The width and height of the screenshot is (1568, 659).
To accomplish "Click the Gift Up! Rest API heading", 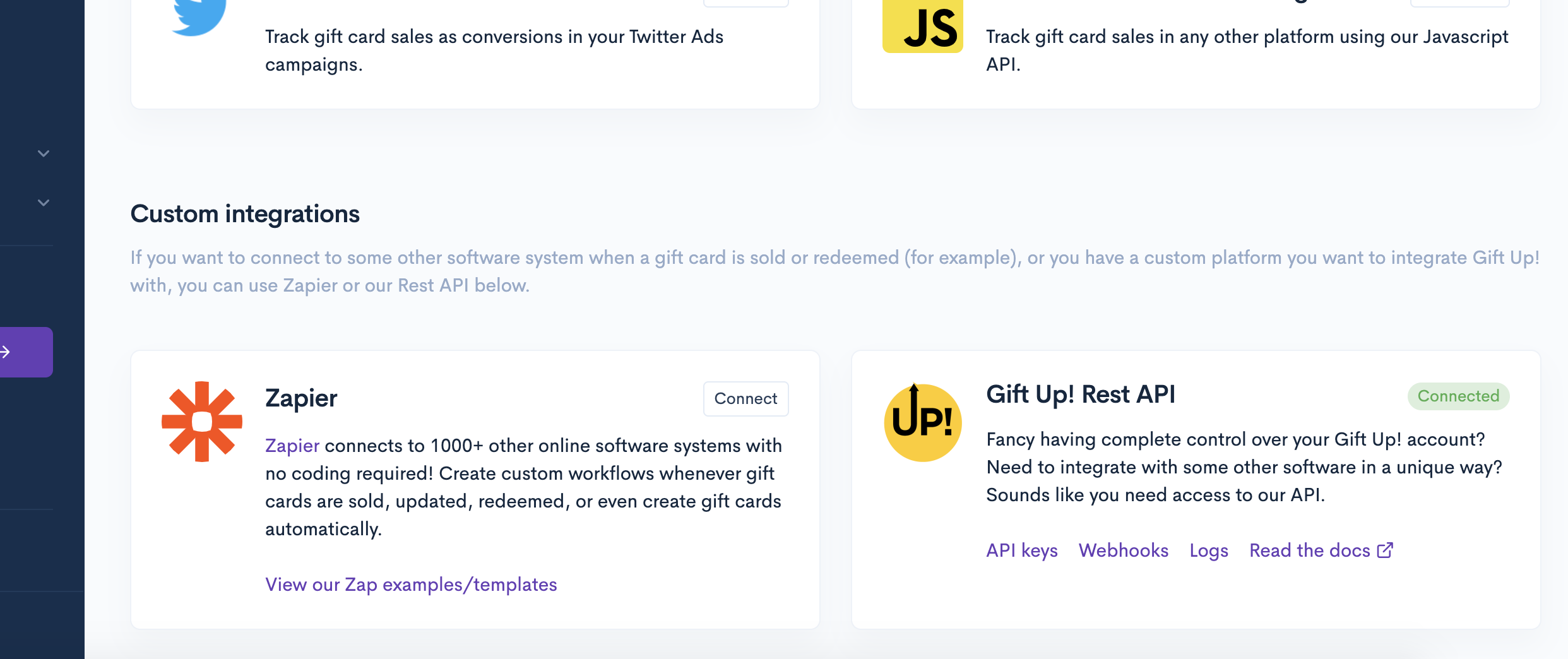I will tap(1081, 395).
